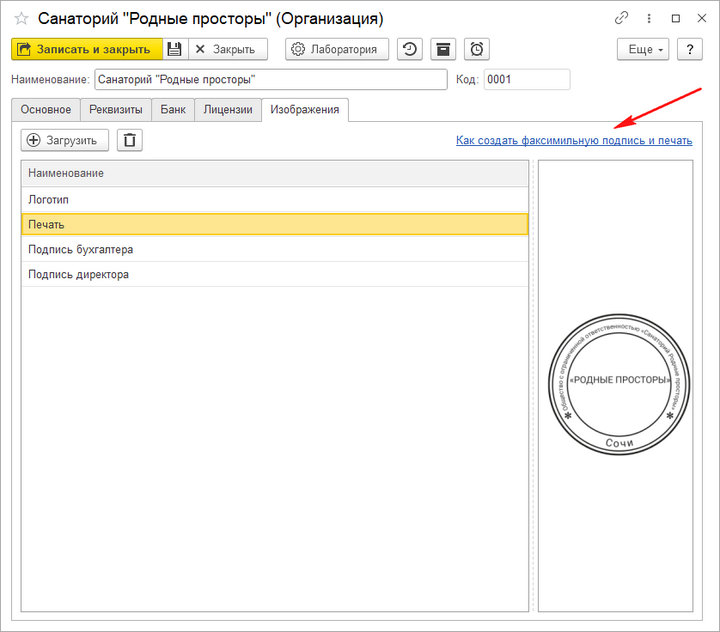
Task: Open the Реквизиты tab
Action: [115, 110]
